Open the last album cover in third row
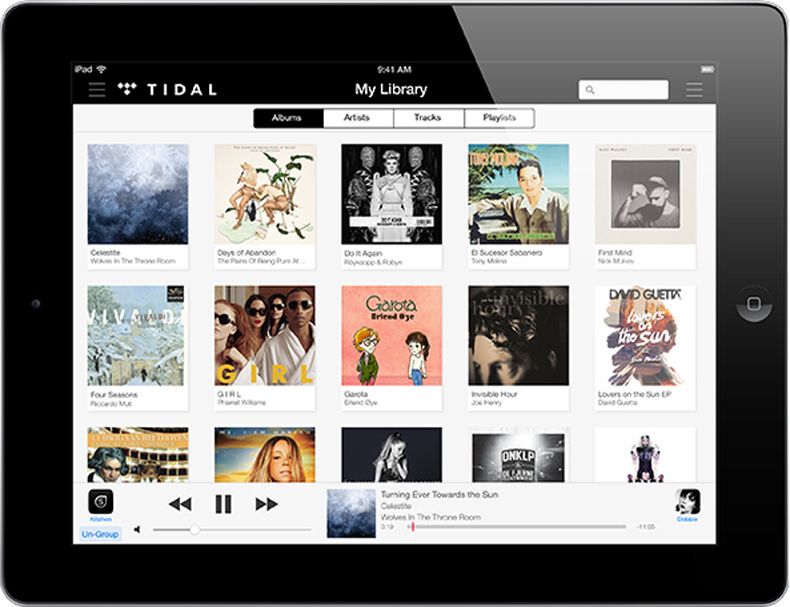 coord(645,455)
